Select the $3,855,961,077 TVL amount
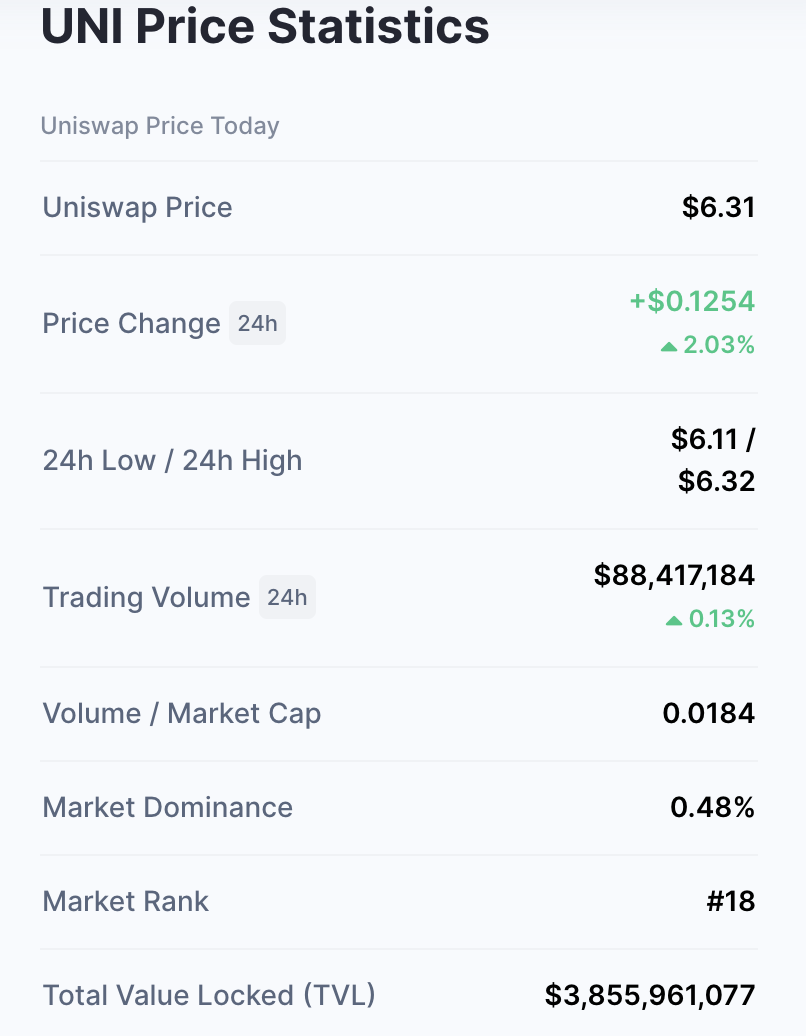Image resolution: width=806 pixels, height=1036 pixels. 649,995
